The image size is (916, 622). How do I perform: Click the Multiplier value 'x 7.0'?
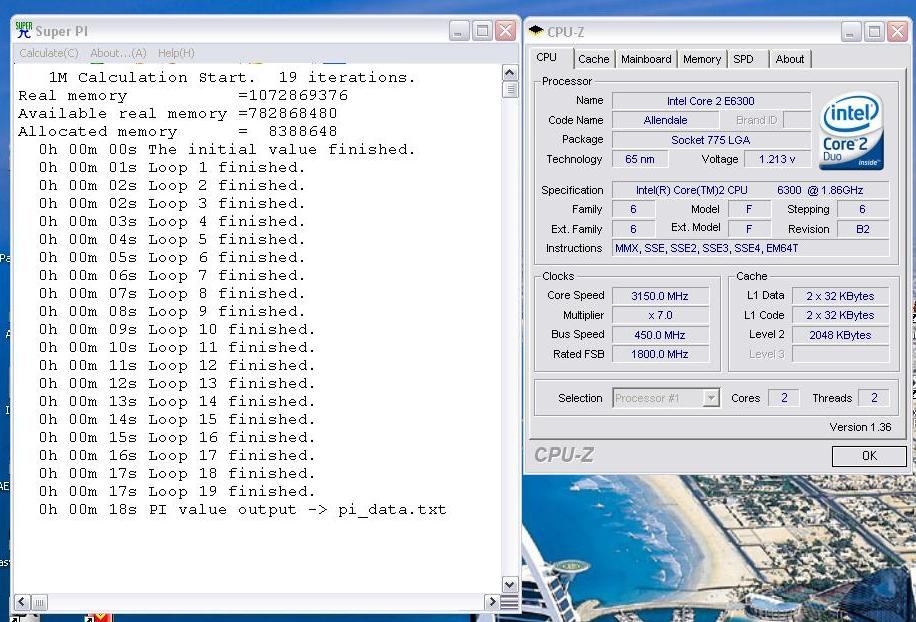[660, 315]
